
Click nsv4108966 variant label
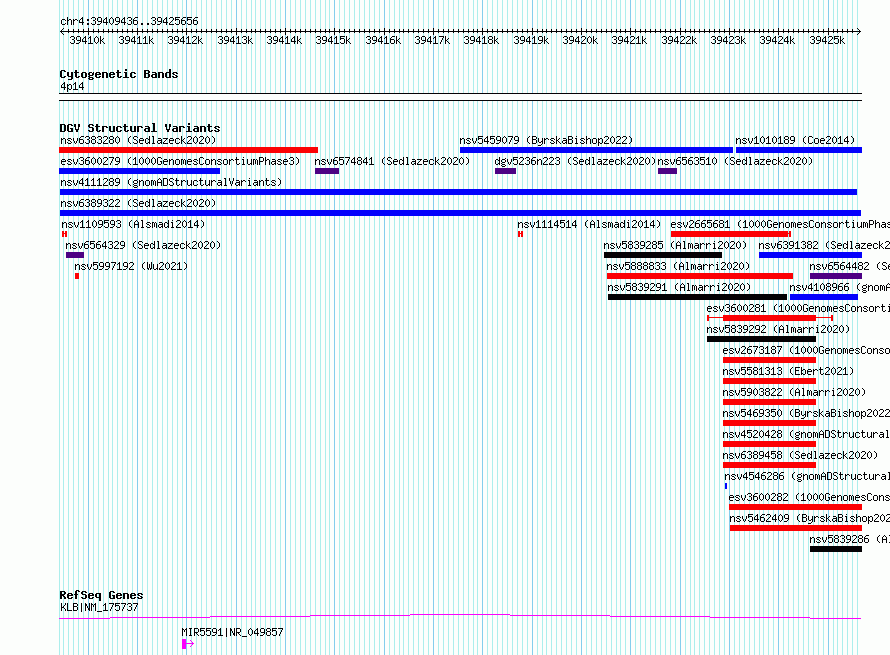(x=839, y=287)
